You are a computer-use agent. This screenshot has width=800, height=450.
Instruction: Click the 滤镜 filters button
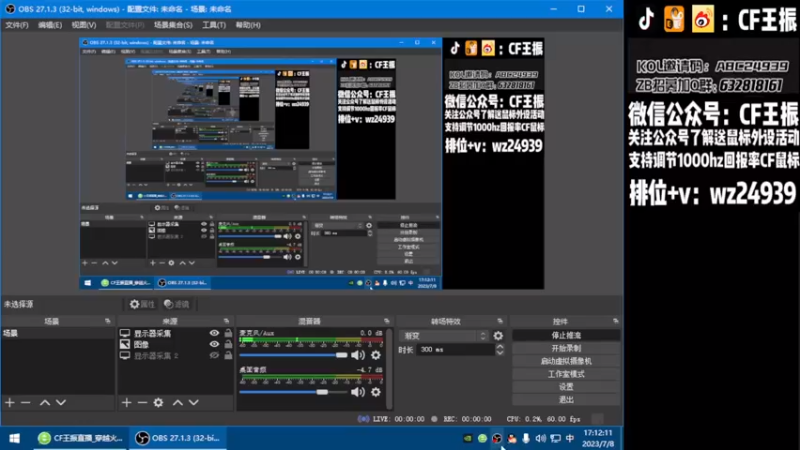click(x=177, y=304)
